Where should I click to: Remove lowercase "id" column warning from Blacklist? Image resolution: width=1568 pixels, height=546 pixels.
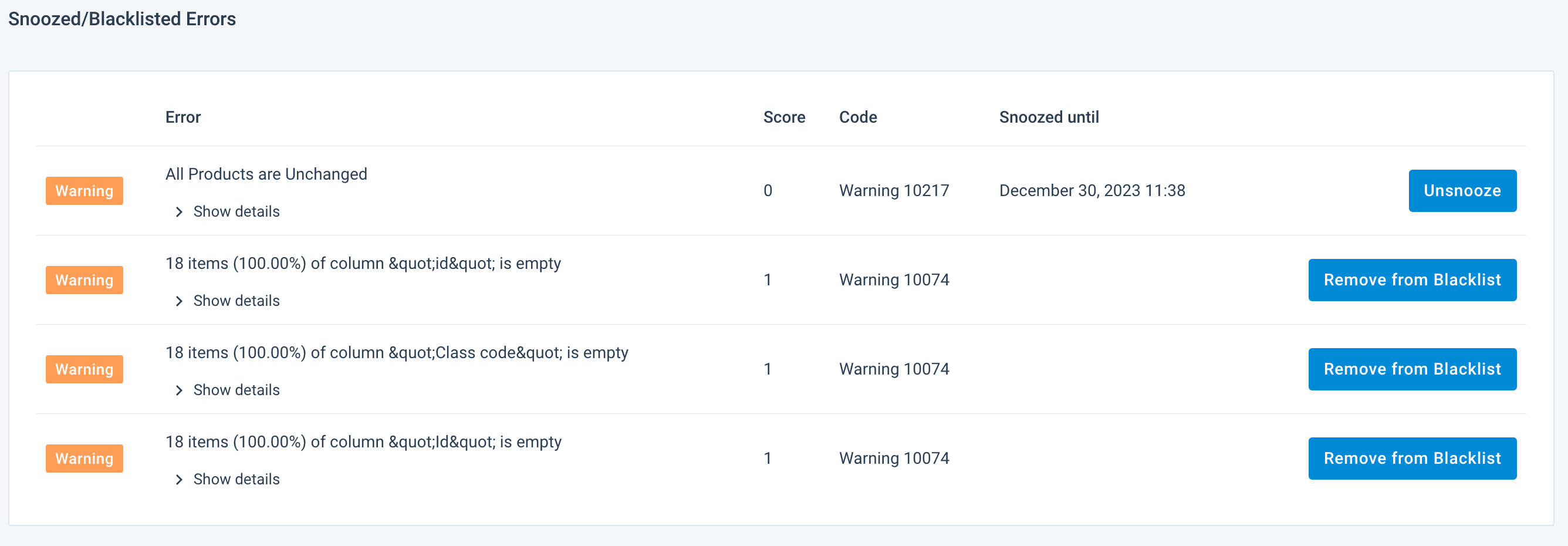(1411, 280)
